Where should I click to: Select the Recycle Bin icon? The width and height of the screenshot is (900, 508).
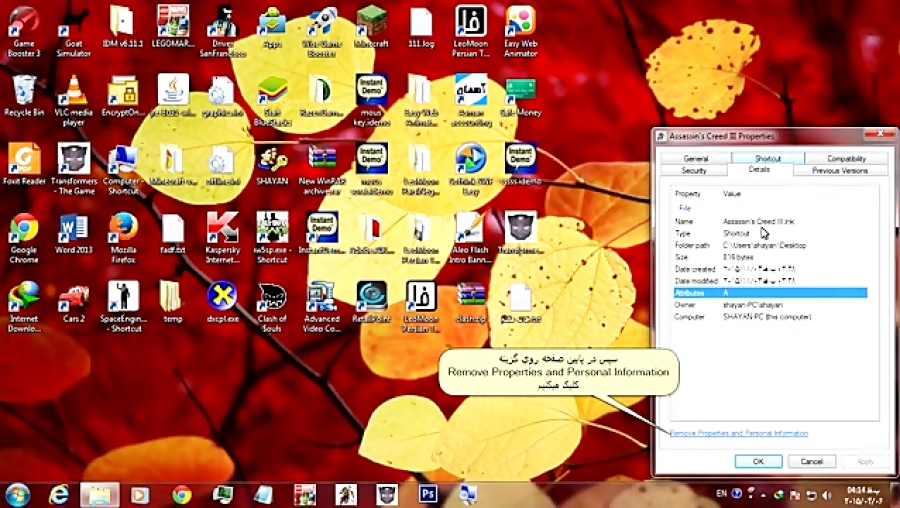24,96
